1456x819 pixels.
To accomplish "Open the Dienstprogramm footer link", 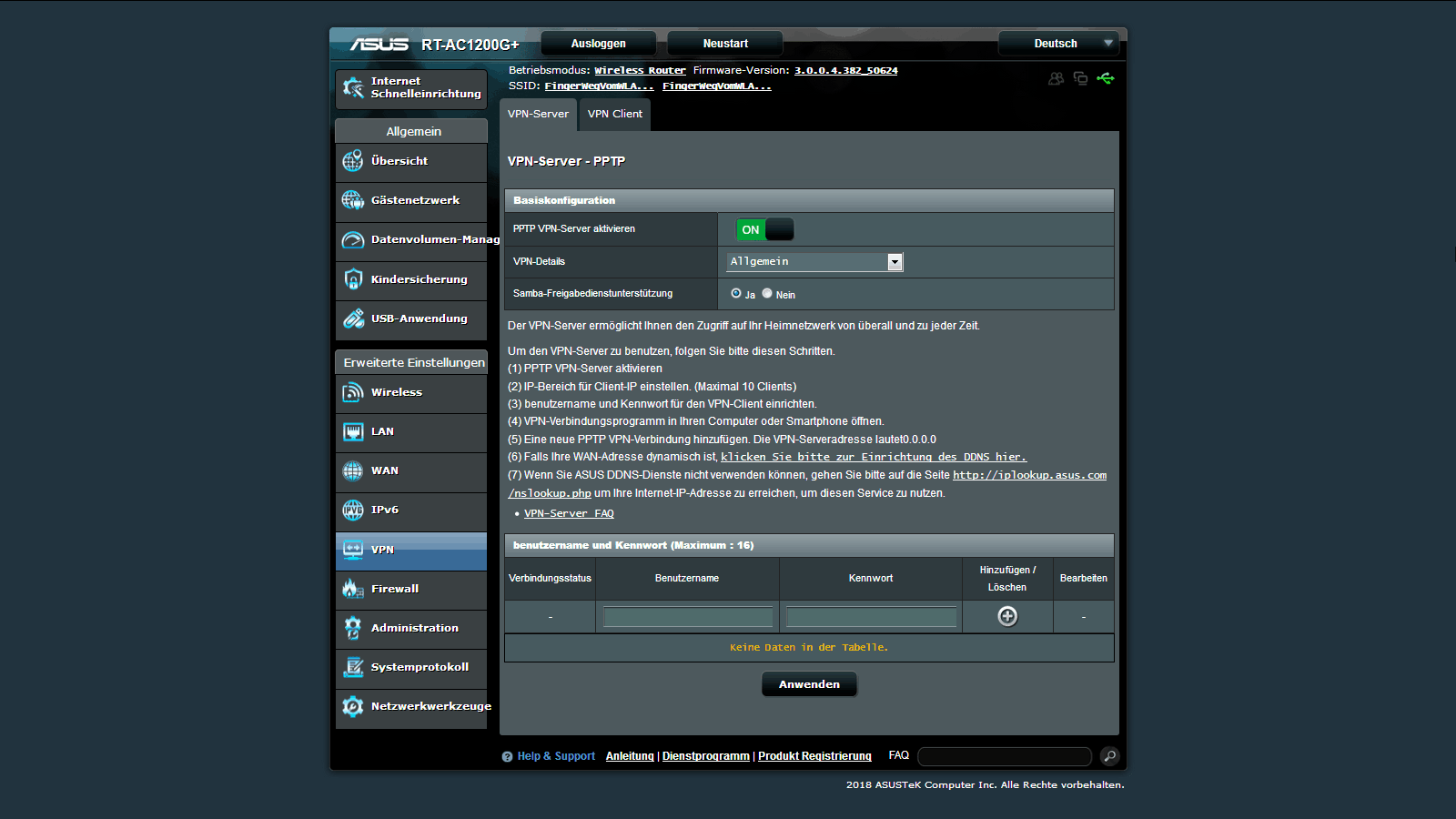I will tap(706, 756).
